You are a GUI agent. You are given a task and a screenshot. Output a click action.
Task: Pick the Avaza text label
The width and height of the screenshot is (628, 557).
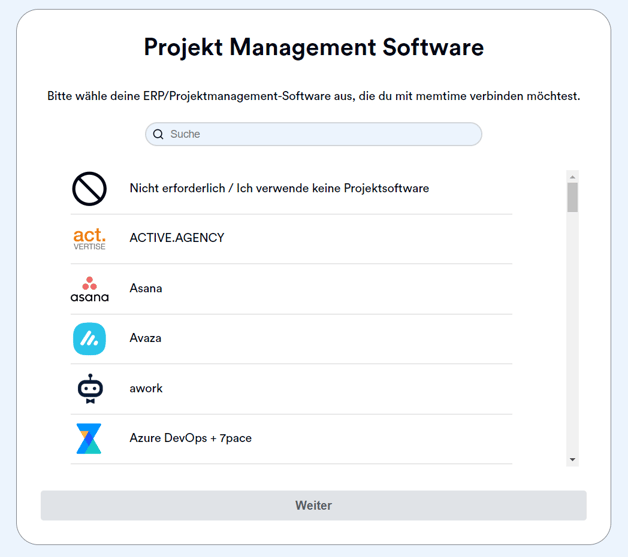click(145, 338)
